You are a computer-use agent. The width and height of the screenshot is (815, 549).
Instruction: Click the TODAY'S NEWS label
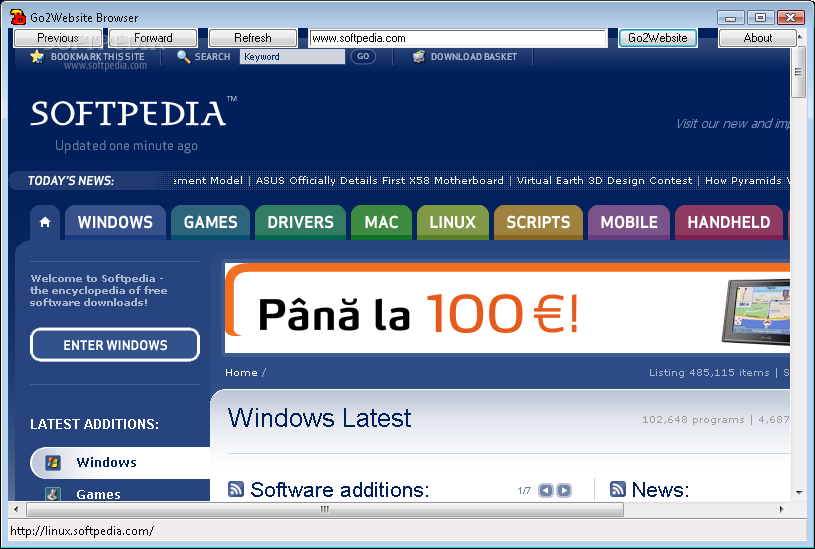(x=71, y=180)
